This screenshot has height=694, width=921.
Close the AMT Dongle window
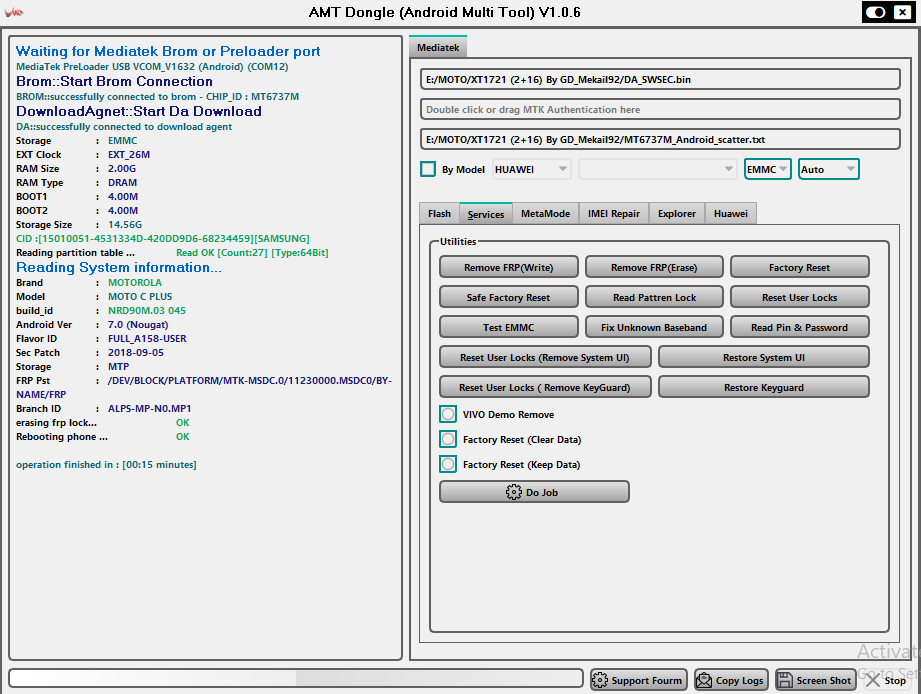point(903,12)
